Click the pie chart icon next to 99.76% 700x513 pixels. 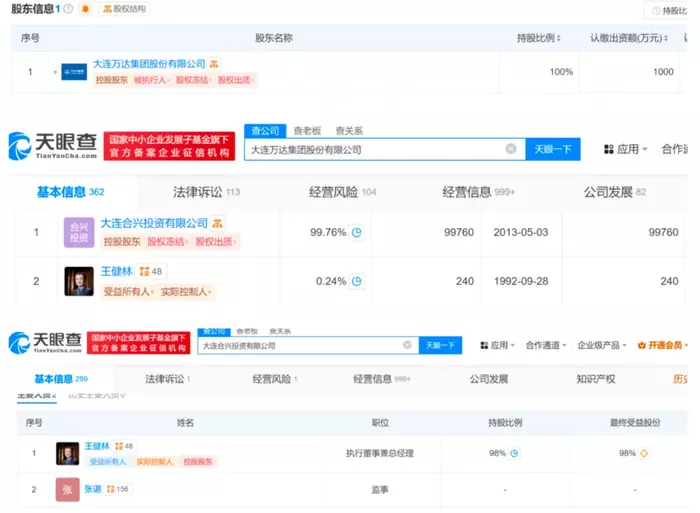(x=355, y=233)
